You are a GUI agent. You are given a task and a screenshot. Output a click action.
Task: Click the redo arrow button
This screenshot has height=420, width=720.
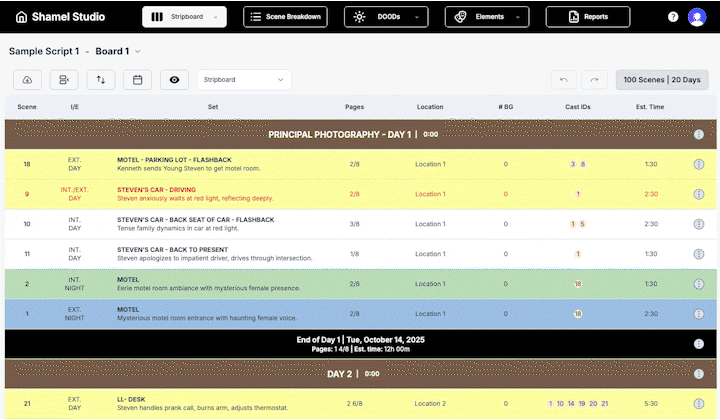594,80
